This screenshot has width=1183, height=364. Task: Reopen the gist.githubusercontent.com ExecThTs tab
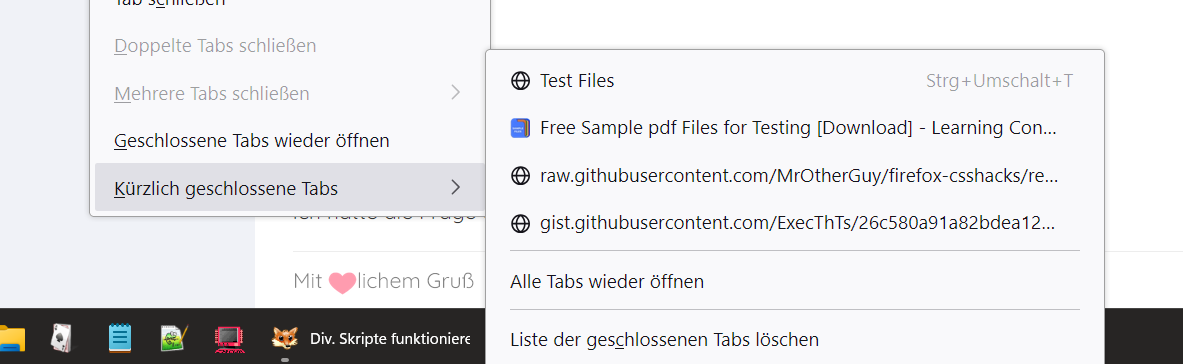[795, 224]
